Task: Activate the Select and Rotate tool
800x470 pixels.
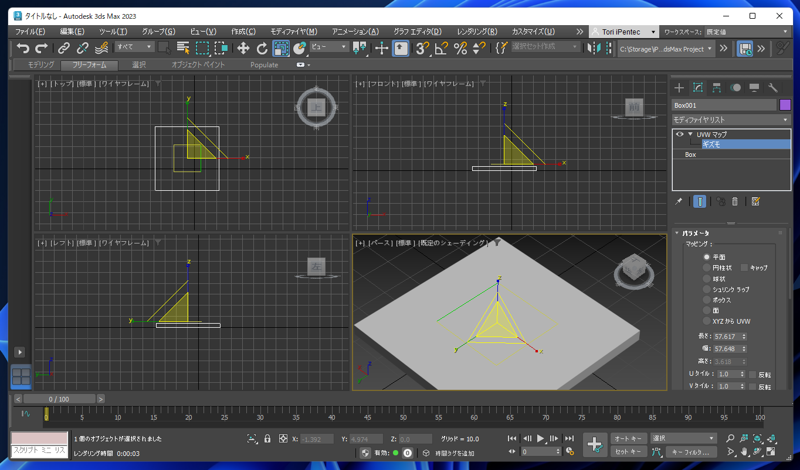Action: 262,48
